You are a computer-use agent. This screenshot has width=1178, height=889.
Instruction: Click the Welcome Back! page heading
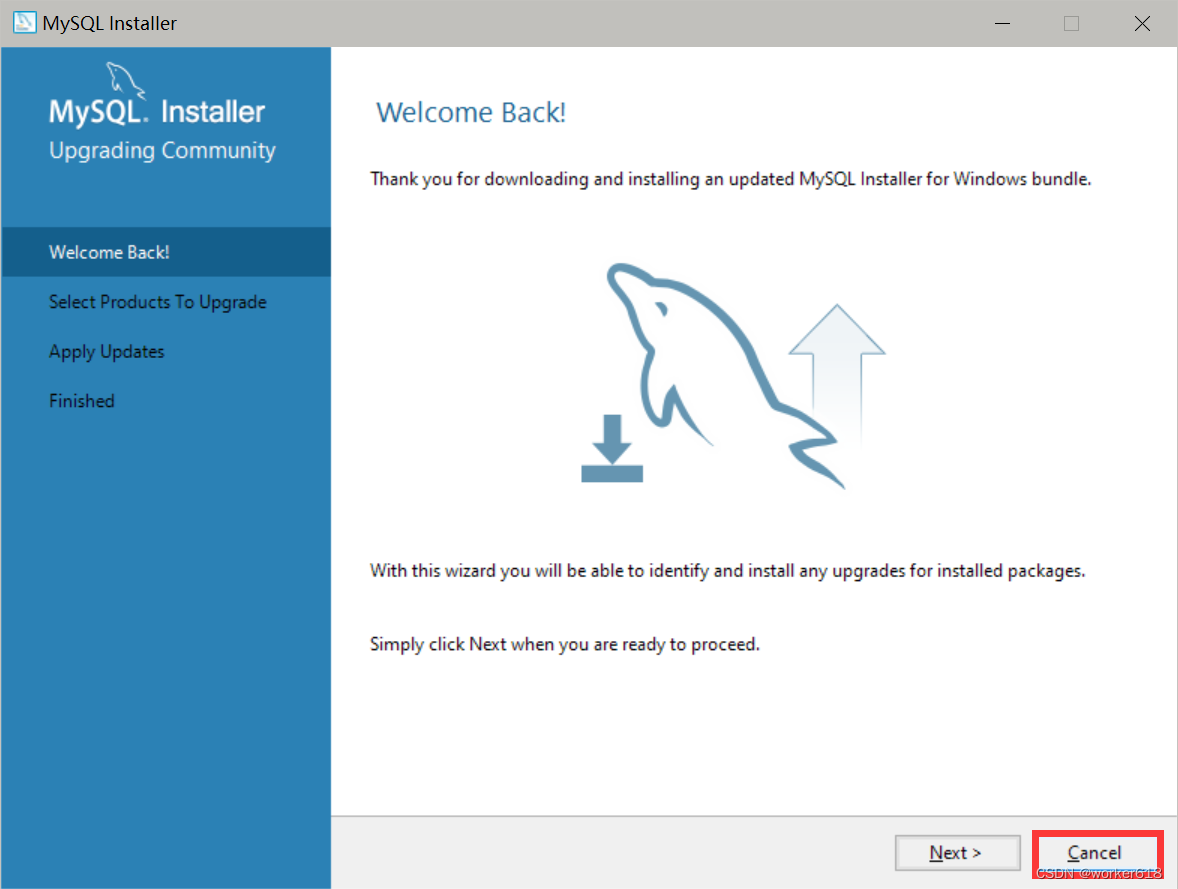pos(471,113)
